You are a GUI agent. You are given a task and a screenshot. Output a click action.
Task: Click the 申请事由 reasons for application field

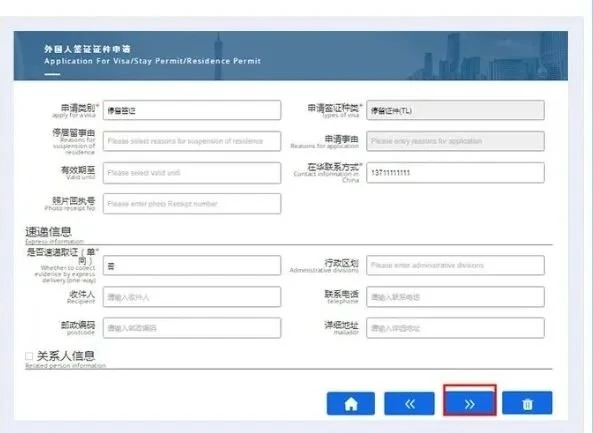(455, 141)
